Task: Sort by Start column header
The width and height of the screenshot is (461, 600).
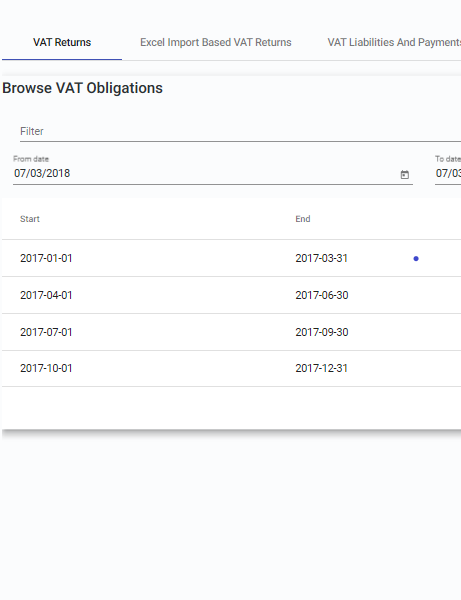Action: (x=30, y=219)
